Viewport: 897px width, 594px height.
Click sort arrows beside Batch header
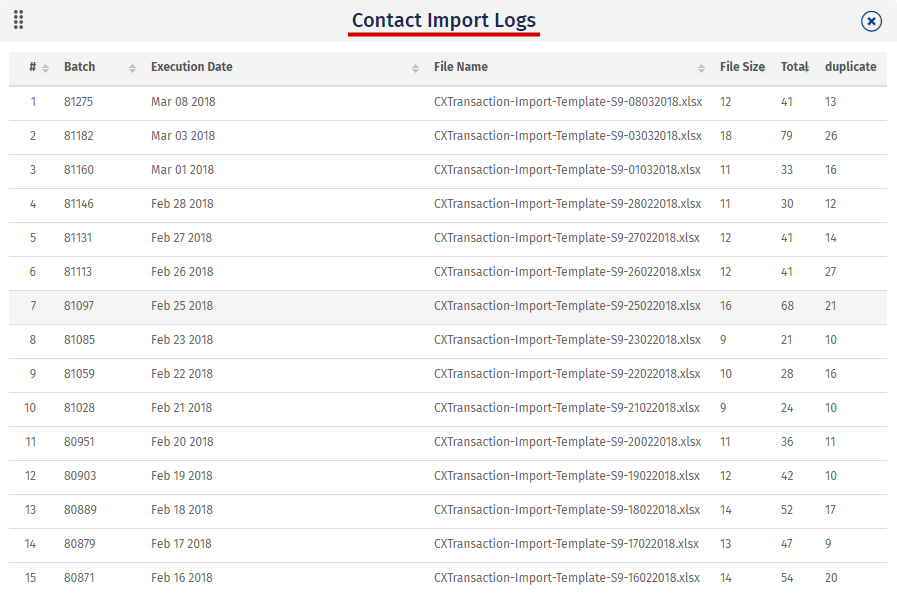tap(132, 68)
